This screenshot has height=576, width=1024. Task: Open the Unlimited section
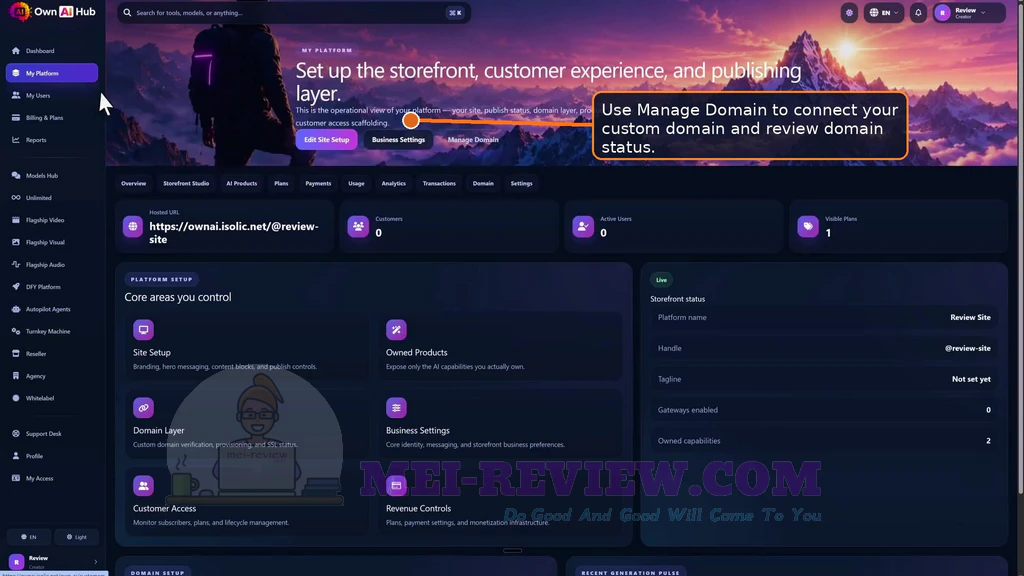point(52,198)
